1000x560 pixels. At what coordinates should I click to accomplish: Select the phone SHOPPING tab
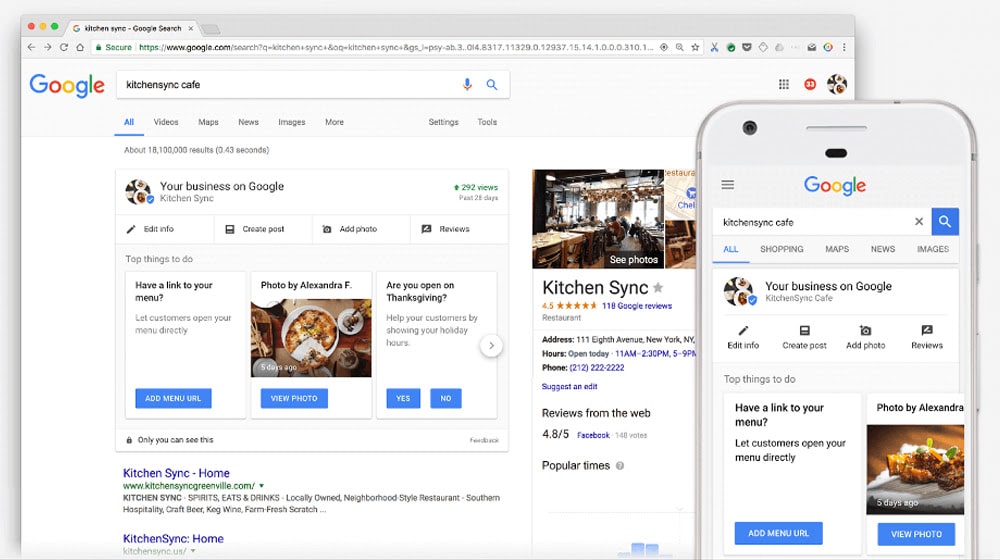pos(782,249)
